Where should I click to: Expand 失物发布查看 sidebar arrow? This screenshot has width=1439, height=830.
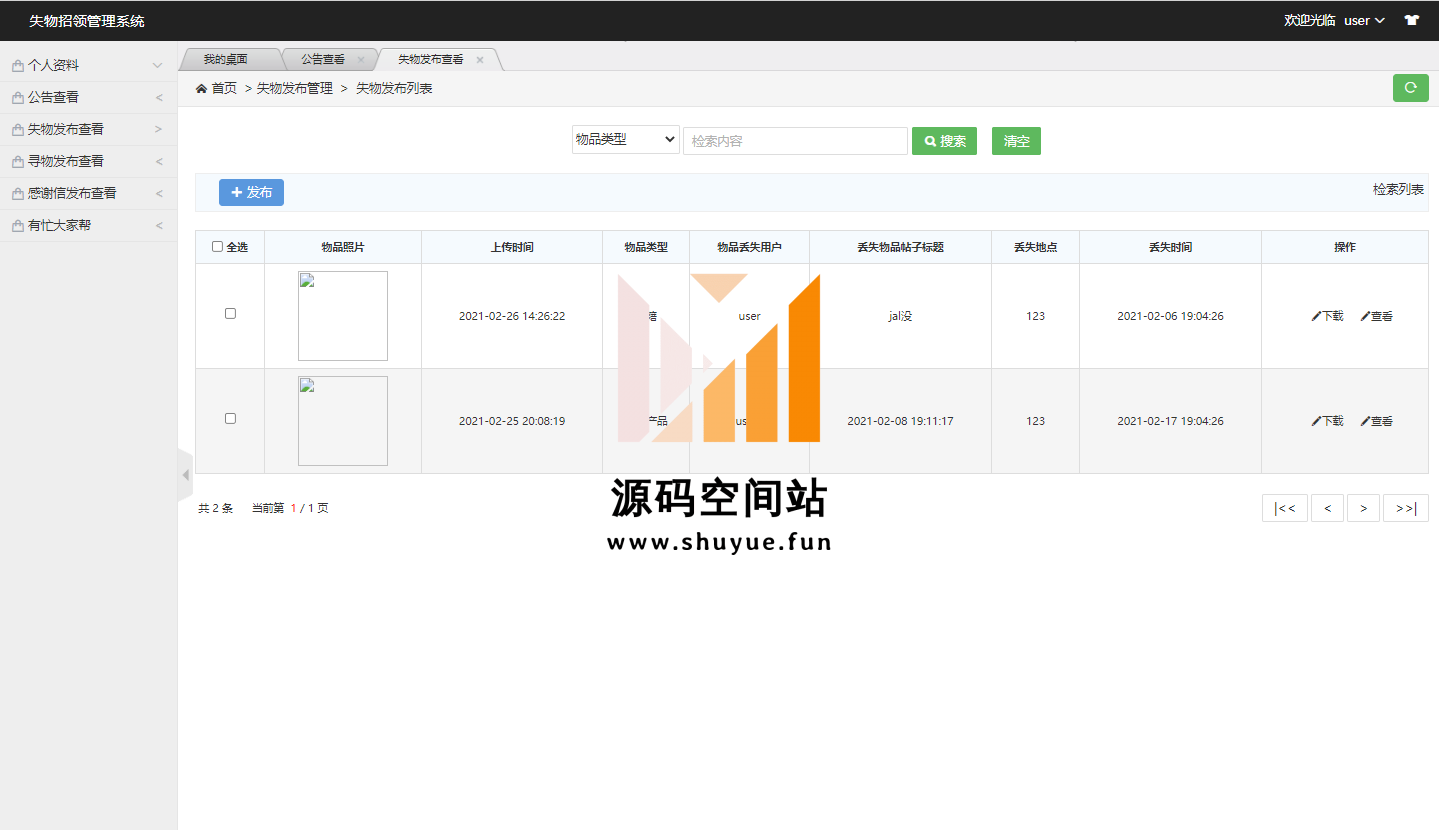[x=159, y=130]
